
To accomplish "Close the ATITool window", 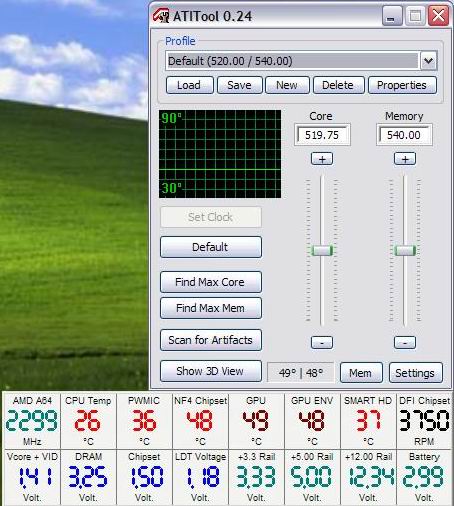I will pyautogui.click(x=438, y=16).
